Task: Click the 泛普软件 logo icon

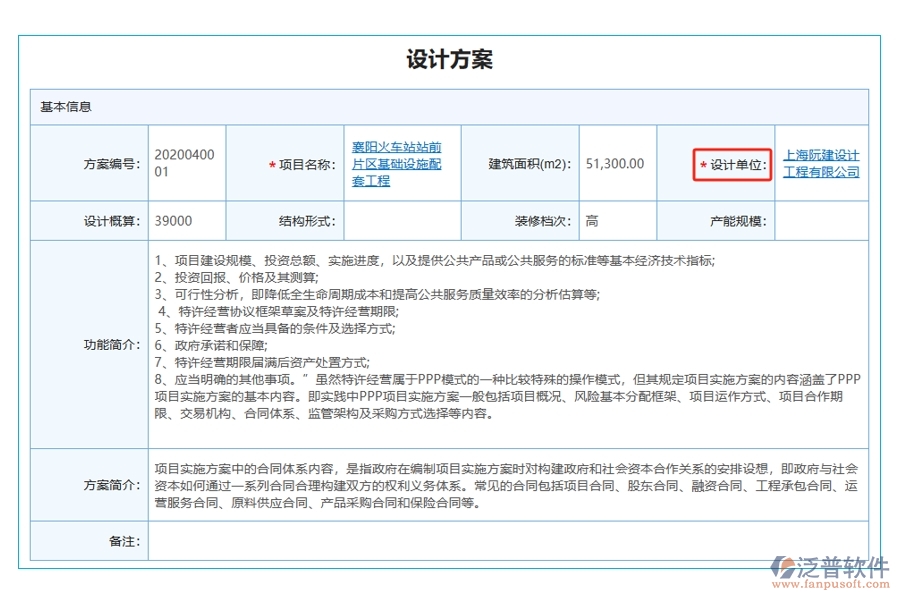Action: [x=783, y=566]
